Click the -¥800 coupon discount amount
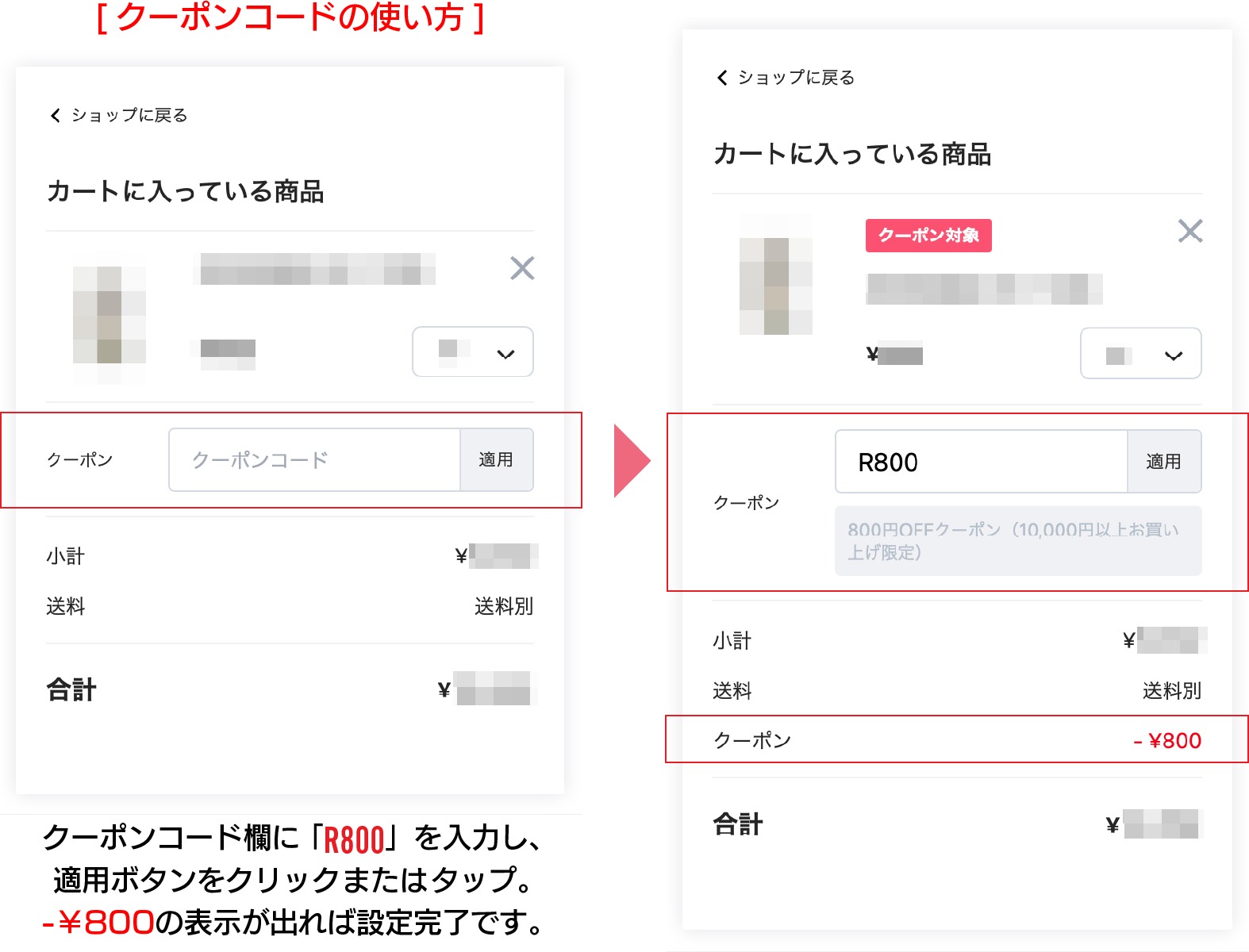Image resolution: width=1249 pixels, height=952 pixels. click(1167, 741)
